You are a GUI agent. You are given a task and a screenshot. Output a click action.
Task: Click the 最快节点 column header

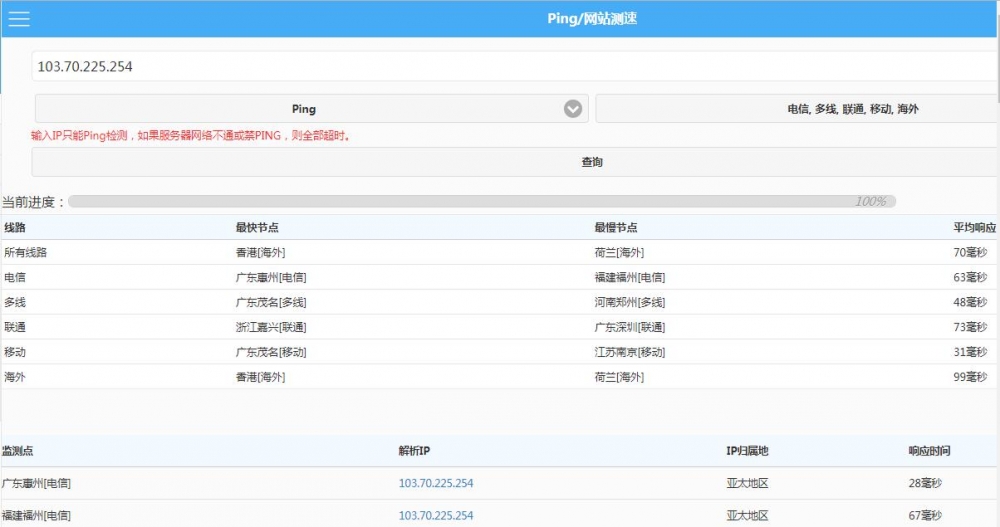(x=257, y=228)
